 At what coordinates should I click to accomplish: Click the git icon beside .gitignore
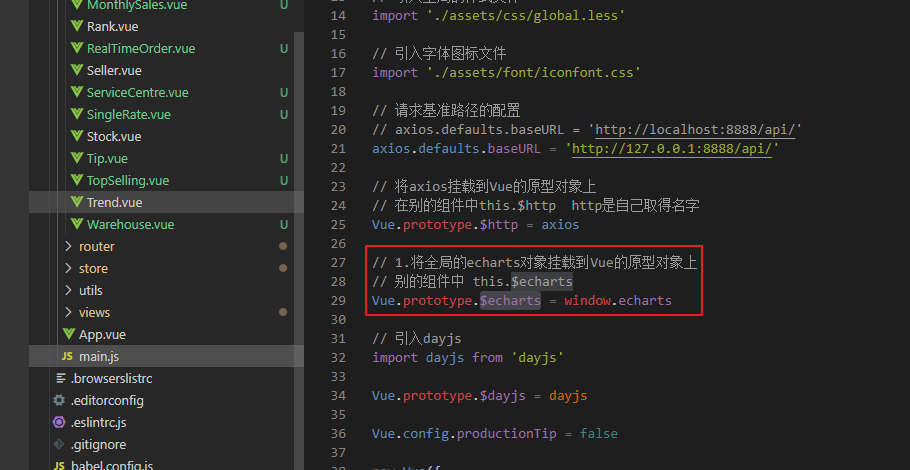click(x=59, y=444)
